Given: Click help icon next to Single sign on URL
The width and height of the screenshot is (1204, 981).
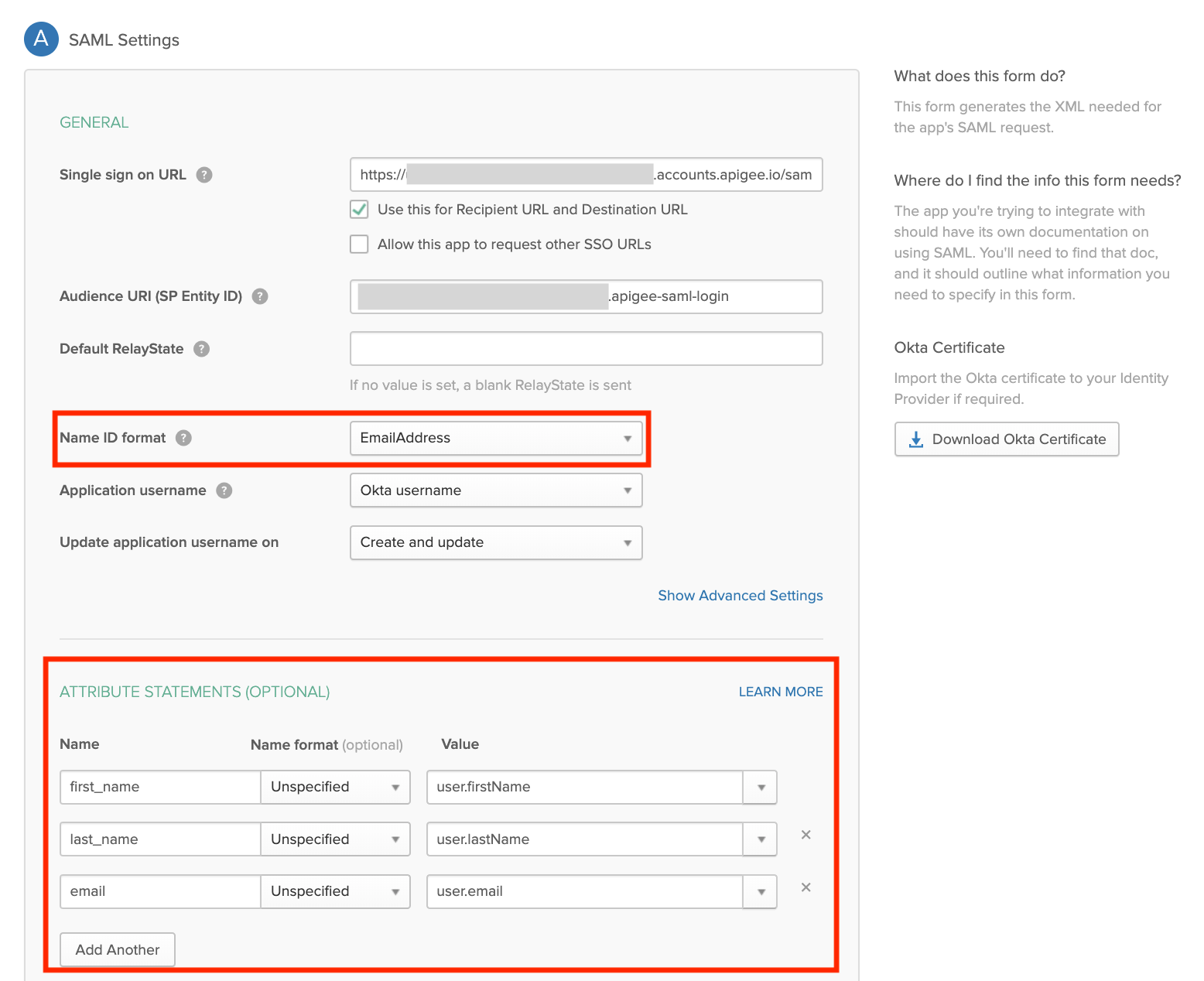Looking at the screenshot, I should (204, 175).
